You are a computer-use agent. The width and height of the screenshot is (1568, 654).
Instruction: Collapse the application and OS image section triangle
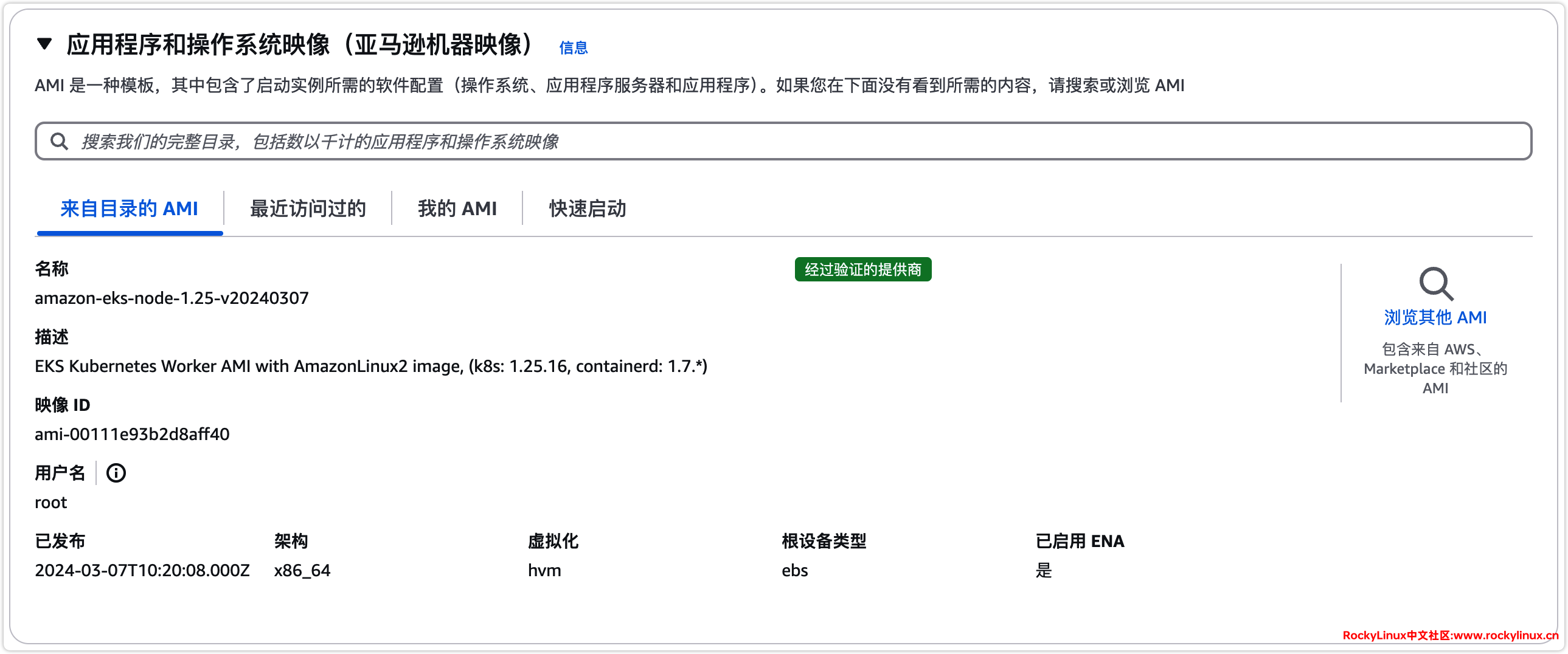point(44,44)
